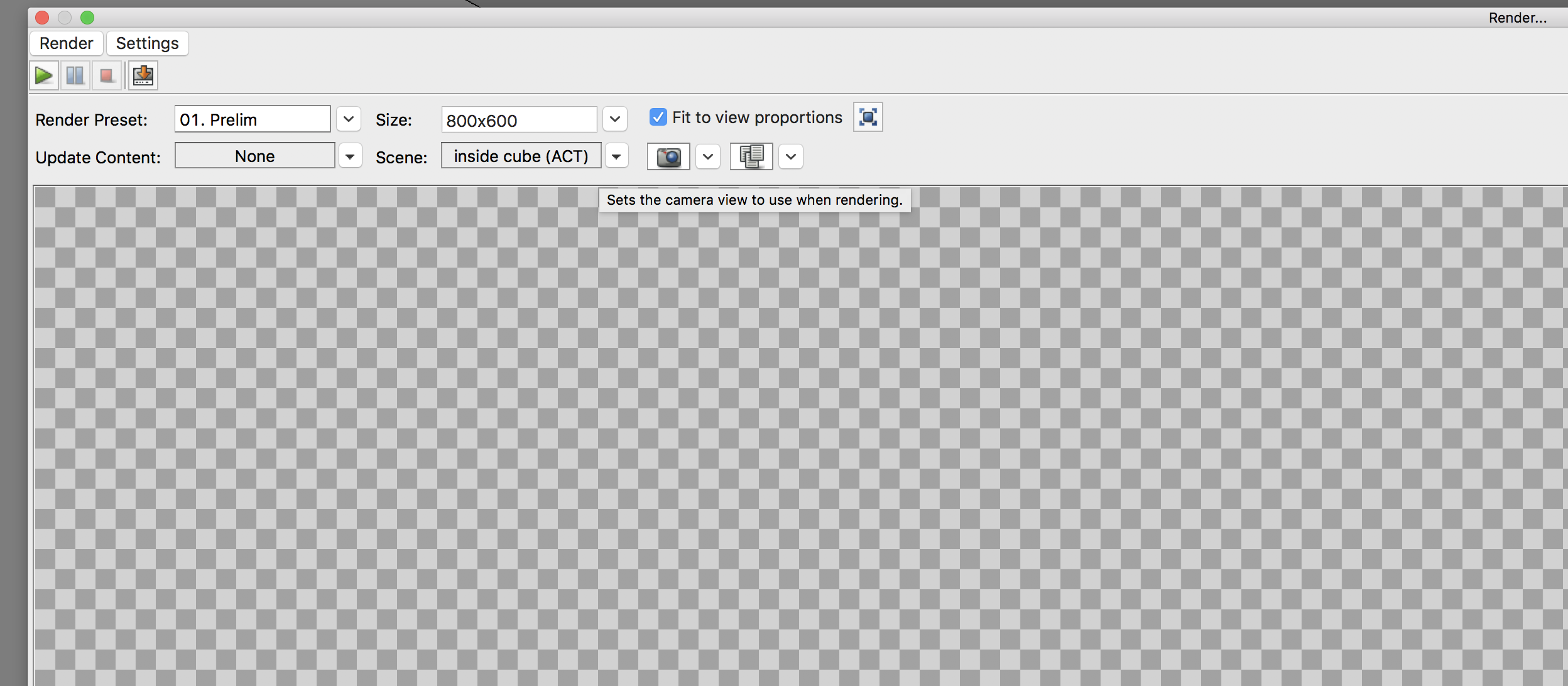Click the fit view region icon
The width and height of the screenshot is (1568, 686).
(868, 117)
